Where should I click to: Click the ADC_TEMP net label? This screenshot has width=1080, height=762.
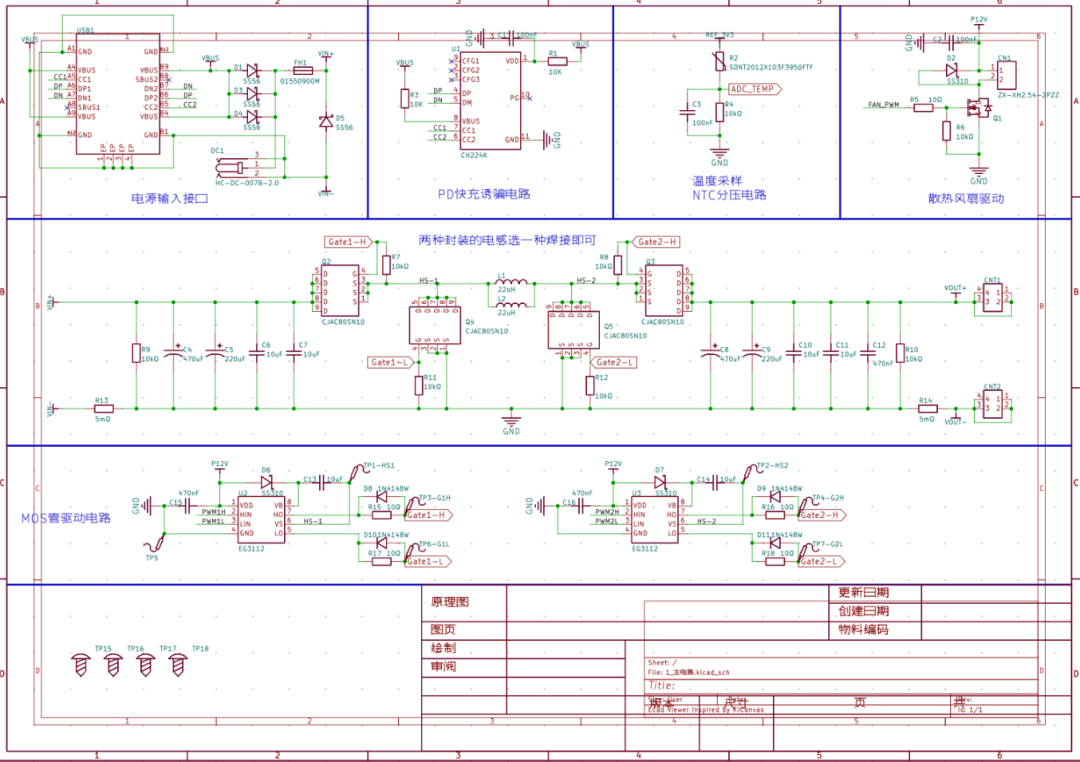(x=755, y=89)
